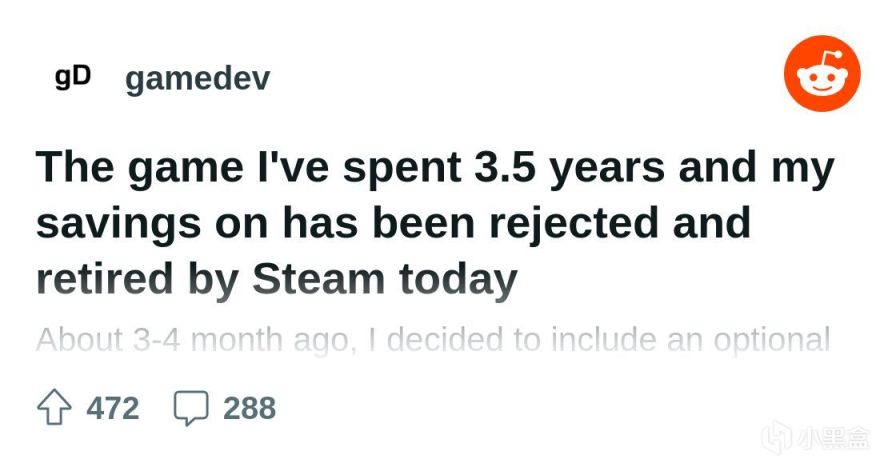Open comments via speech bubble icon
Image resolution: width=896 pixels, height=467 pixels.
[191, 408]
